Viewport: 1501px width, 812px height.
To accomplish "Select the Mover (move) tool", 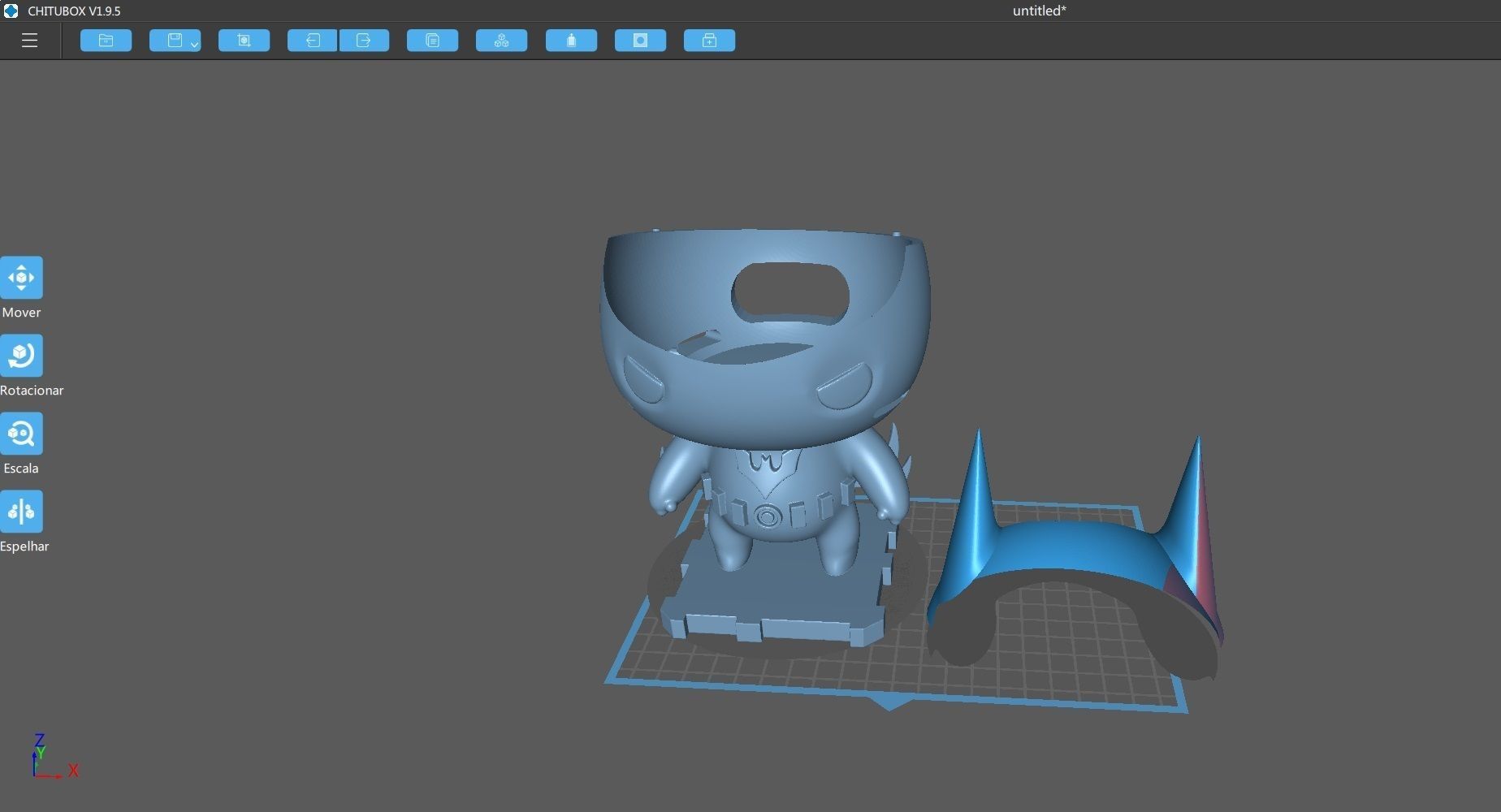I will pyautogui.click(x=21, y=278).
